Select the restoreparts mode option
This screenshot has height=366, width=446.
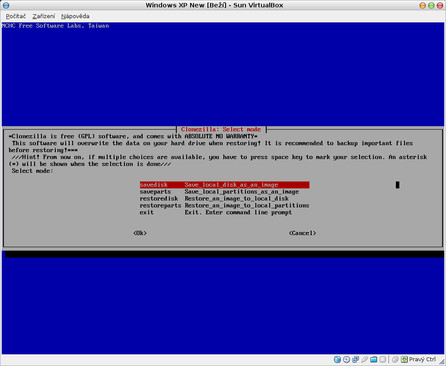pyautogui.click(x=224, y=205)
